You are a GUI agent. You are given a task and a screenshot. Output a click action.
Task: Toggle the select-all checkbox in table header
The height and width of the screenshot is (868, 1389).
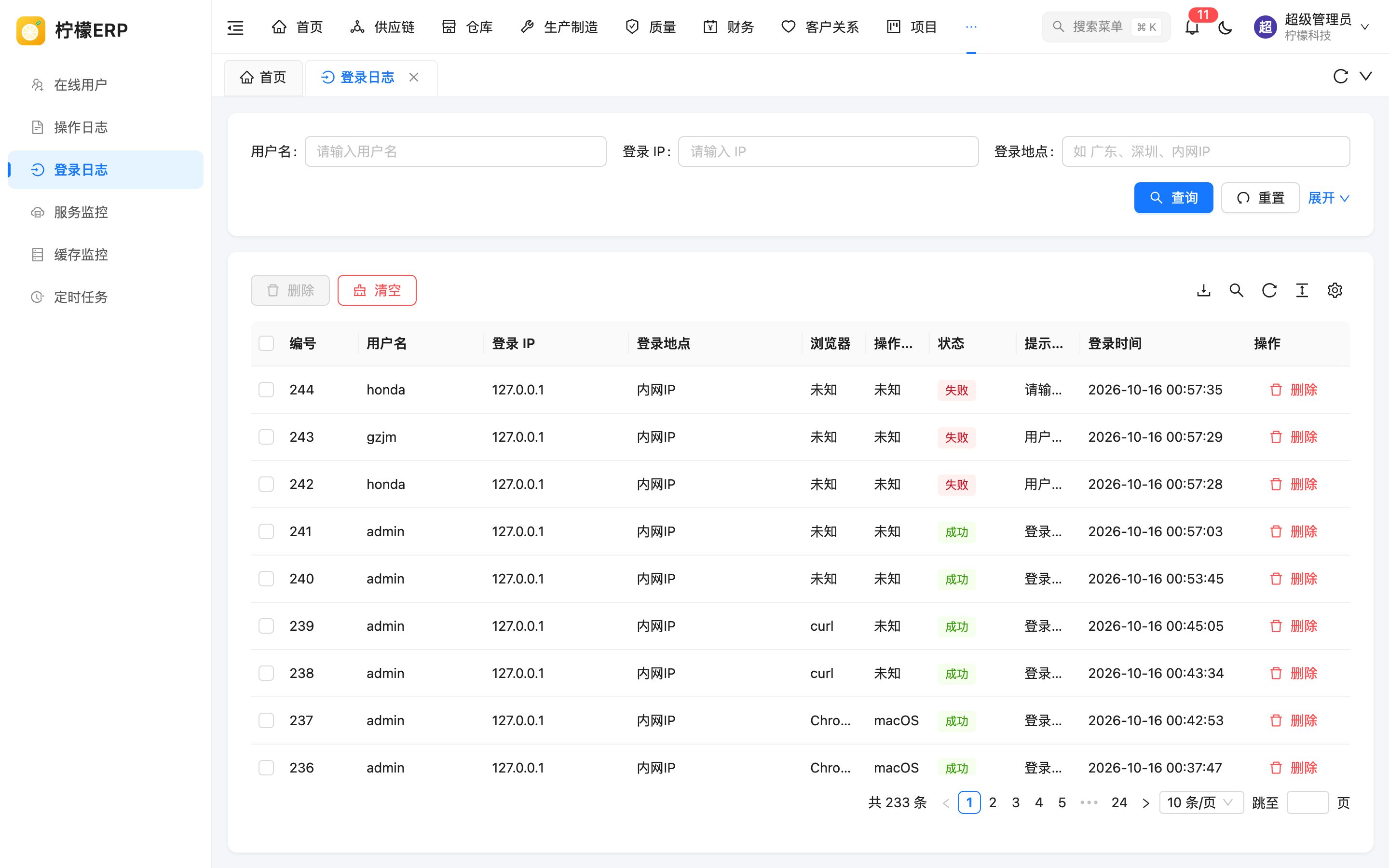coord(266,343)
